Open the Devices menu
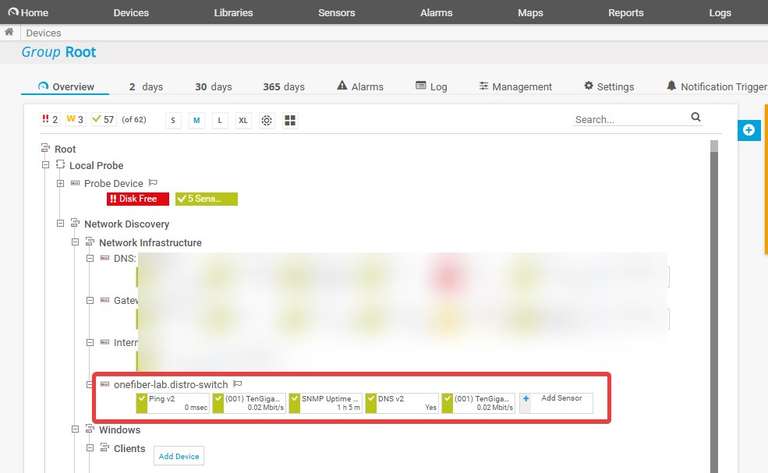The height and width of the screenshot is (473, 768). pos(131,13)
